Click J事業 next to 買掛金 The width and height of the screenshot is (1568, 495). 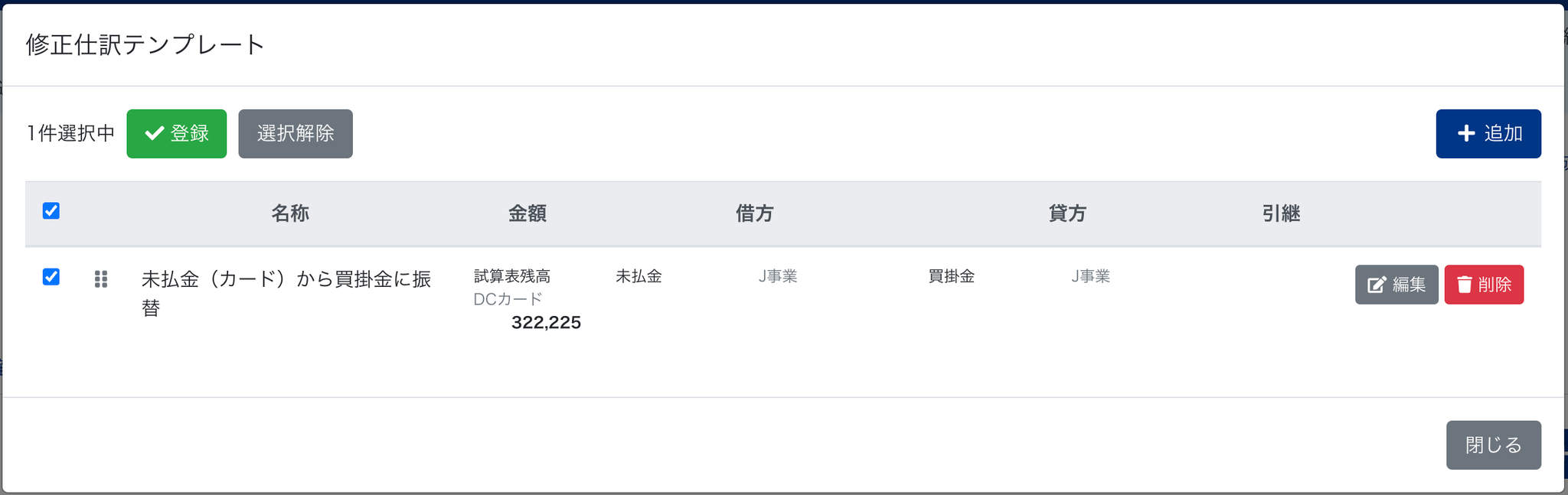point(1090,276)
